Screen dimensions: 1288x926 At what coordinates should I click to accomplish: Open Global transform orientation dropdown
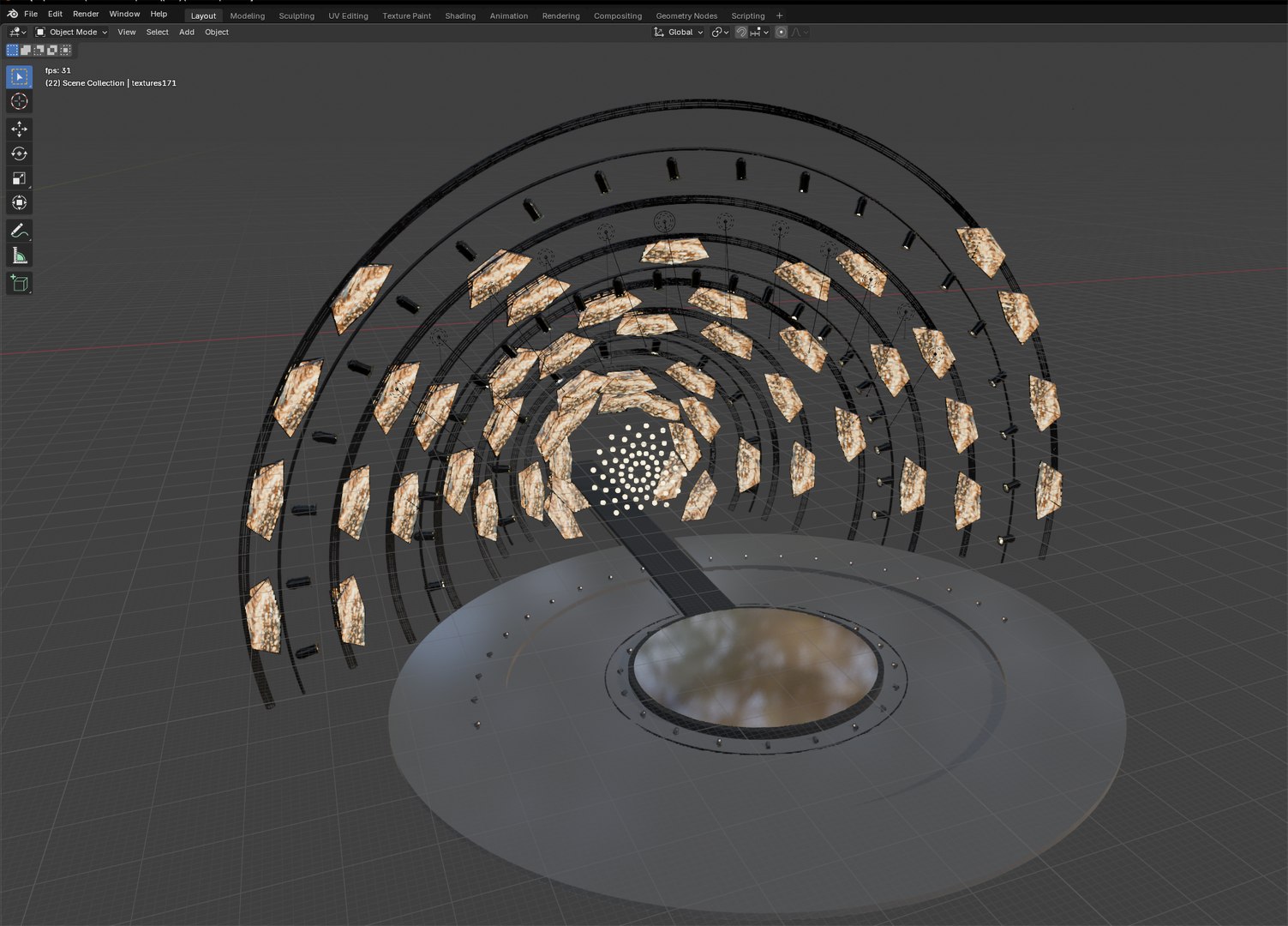pos(678,32)
